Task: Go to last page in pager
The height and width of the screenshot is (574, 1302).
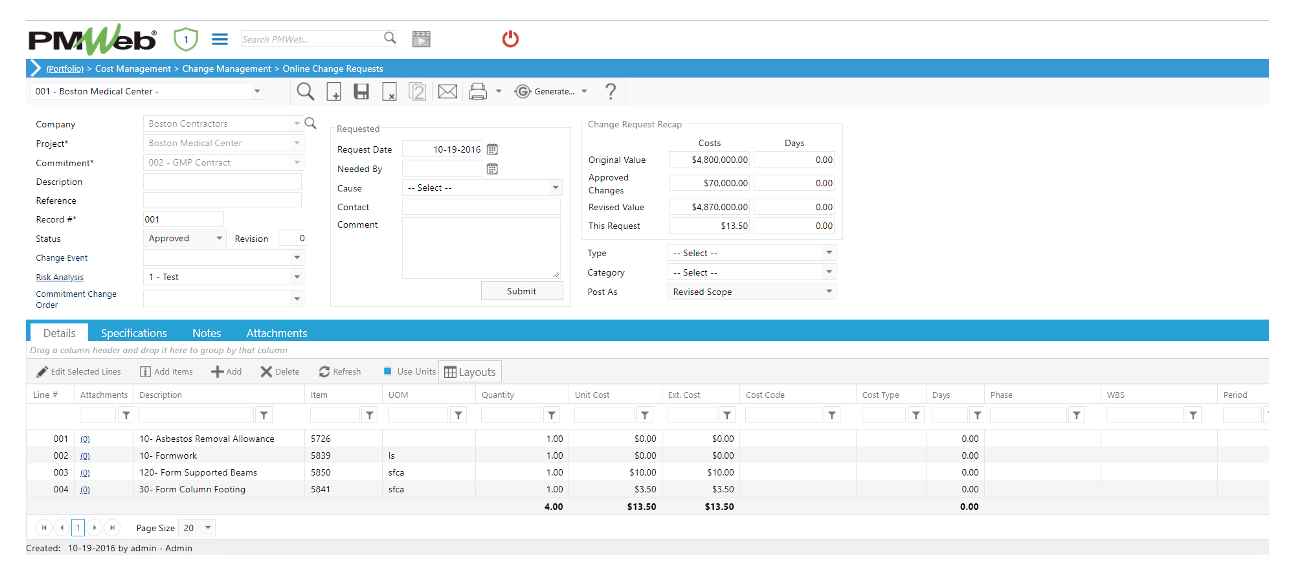Action: coord(112,527)
